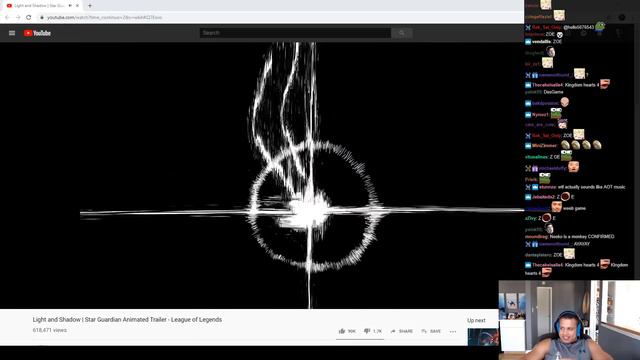Close the Light and Shadow browser tab
This screenshot has height=360, width=640.
(x=77, y=6)
